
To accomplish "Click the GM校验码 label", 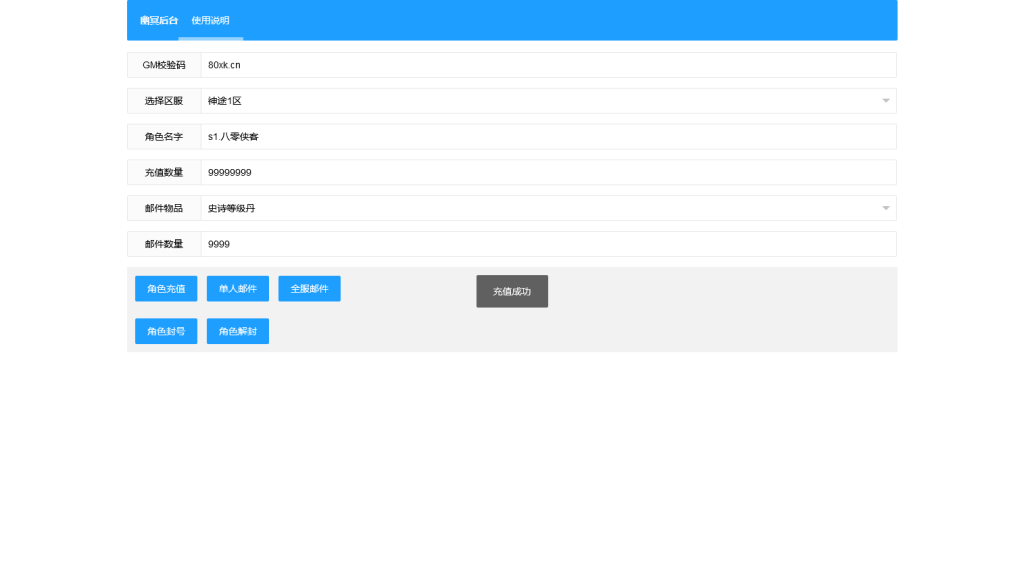I will 164,65.
